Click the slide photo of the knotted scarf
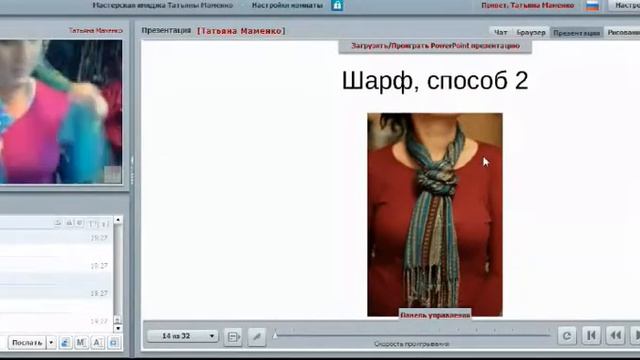 click(x=435, y=214)
